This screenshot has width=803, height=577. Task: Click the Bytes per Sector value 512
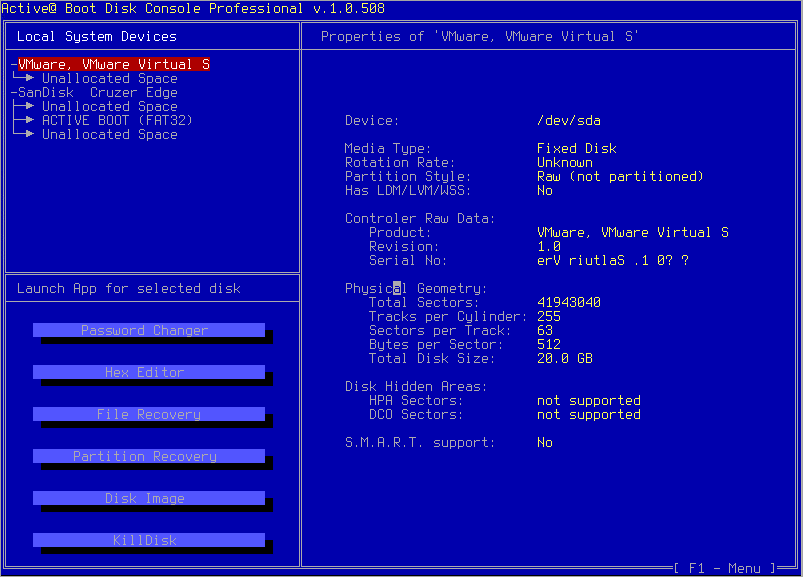pyautogui.click(x=549, y=345)
